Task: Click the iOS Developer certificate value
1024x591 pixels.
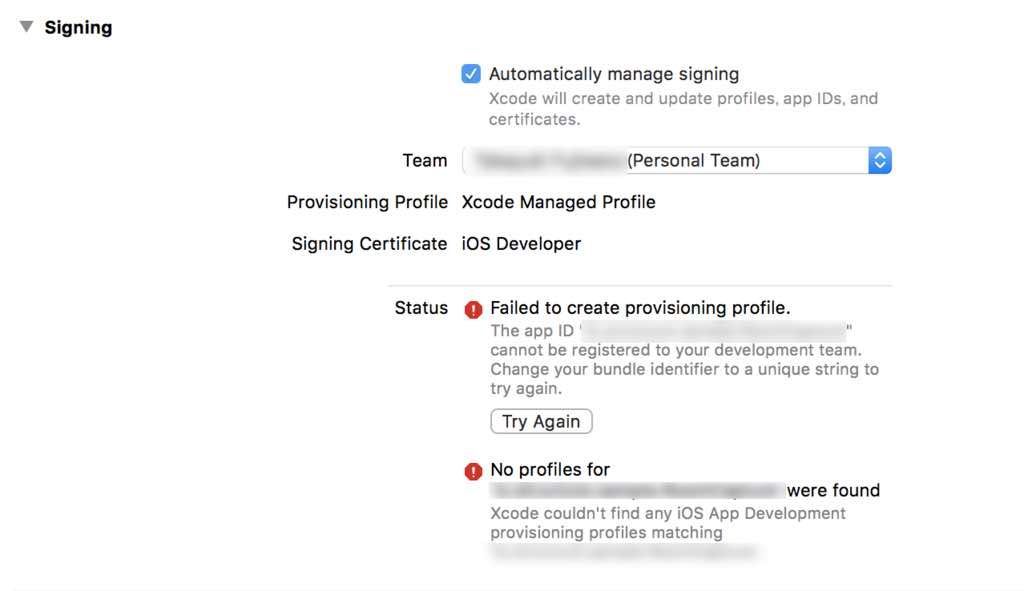Action: [521, 244]
